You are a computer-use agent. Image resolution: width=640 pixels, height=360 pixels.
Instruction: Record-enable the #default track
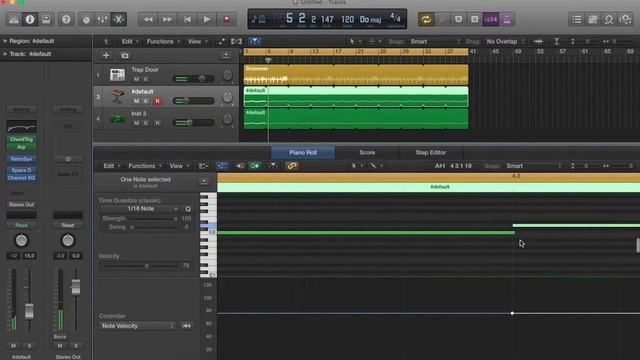tap(158, 101)
